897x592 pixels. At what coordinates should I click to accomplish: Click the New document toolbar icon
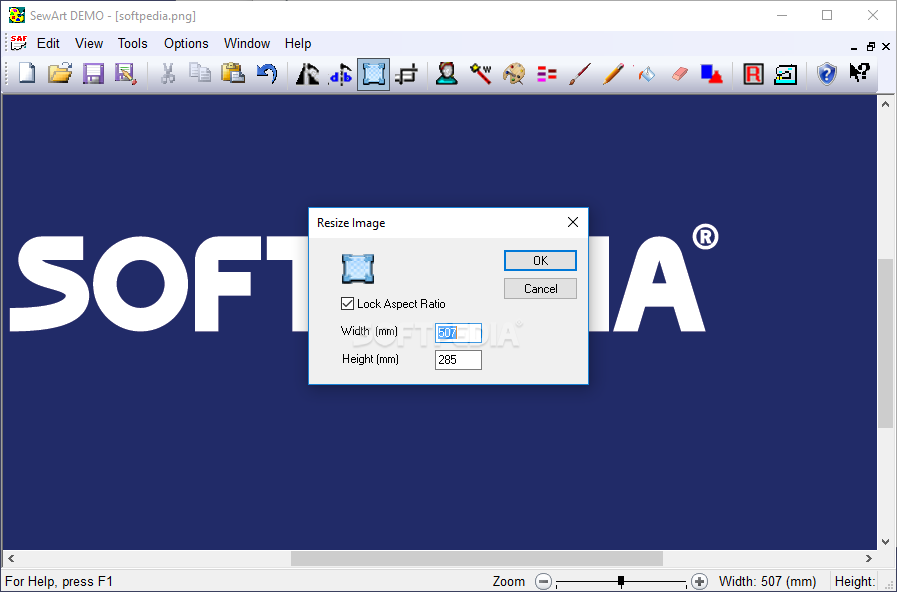click(27, 74)
